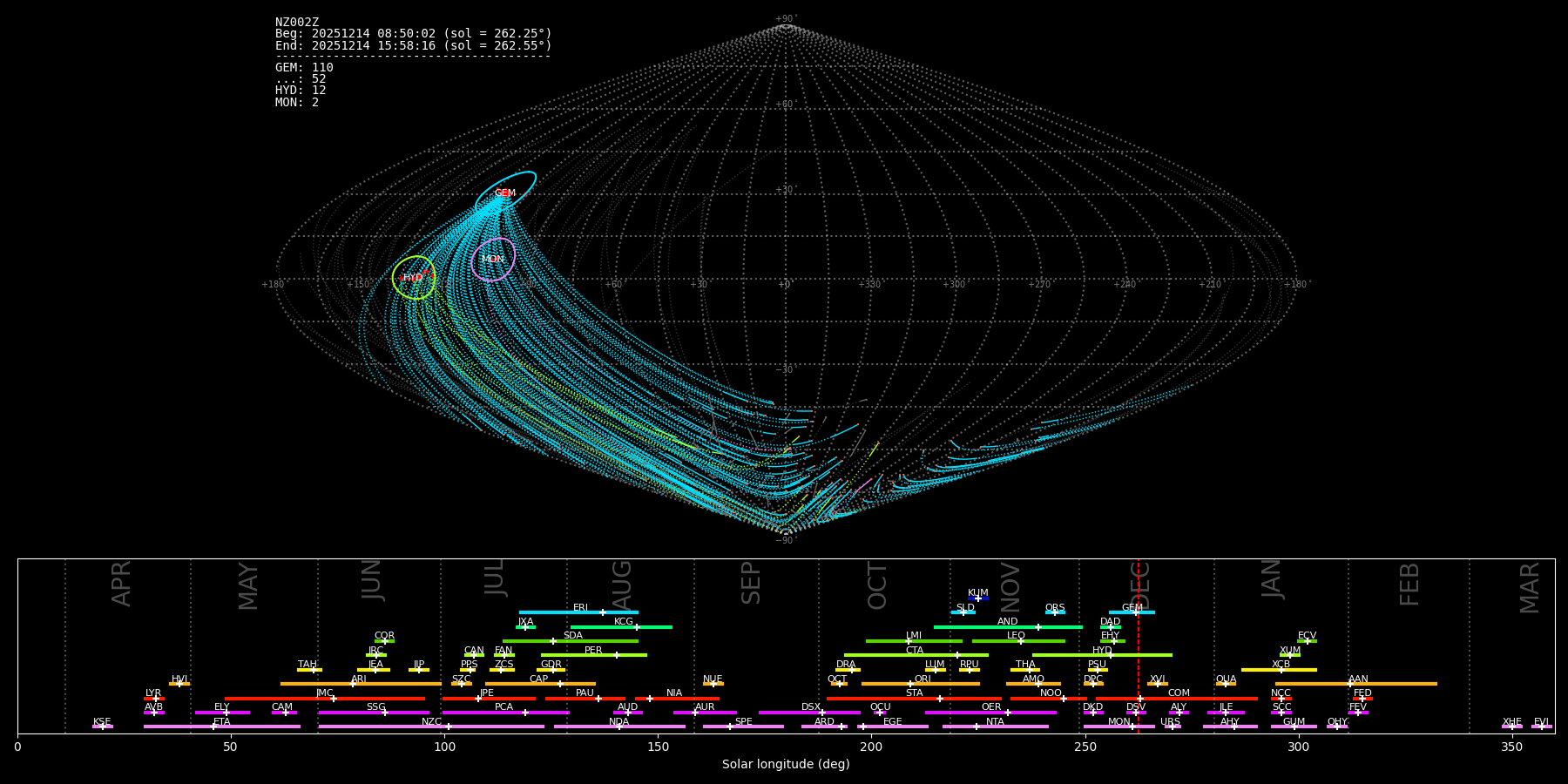The height and width of the screenshot is (784, 1568).
Task: Select the ERI shower label in the timeline
Action: pyautogui.click(x=581, y=607)
